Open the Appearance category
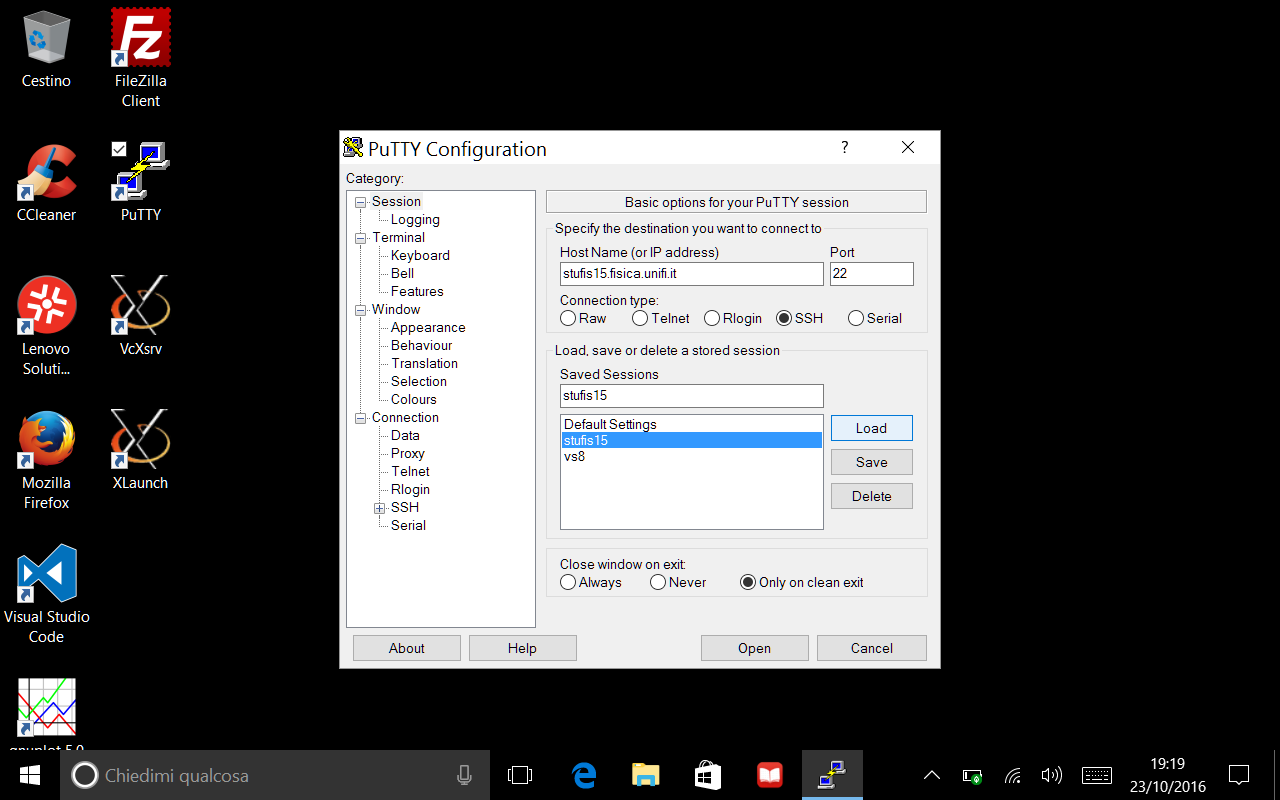This screenshot has height=800, width=1280. click(x=428, y=327)
